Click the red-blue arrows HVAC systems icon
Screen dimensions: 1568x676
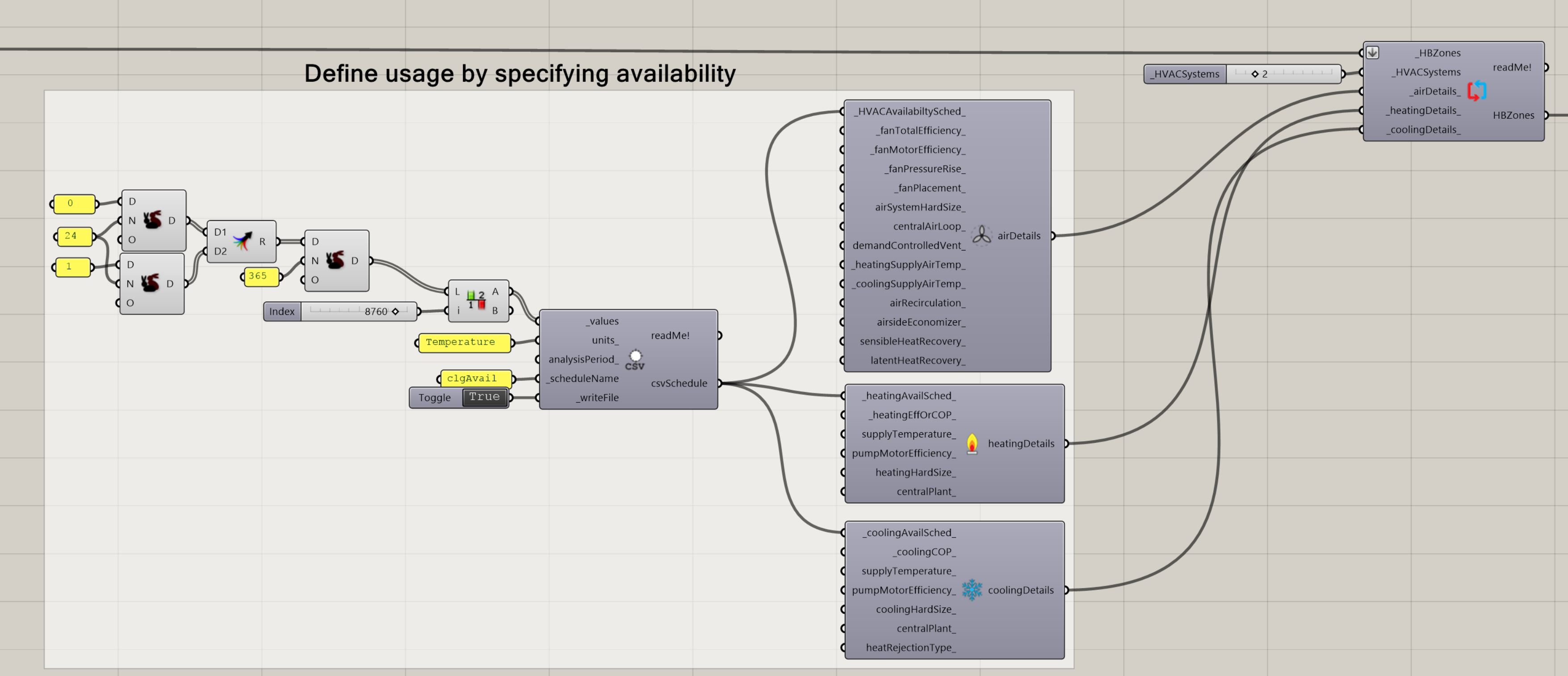pyautogui.click(x=1476, y=91)
